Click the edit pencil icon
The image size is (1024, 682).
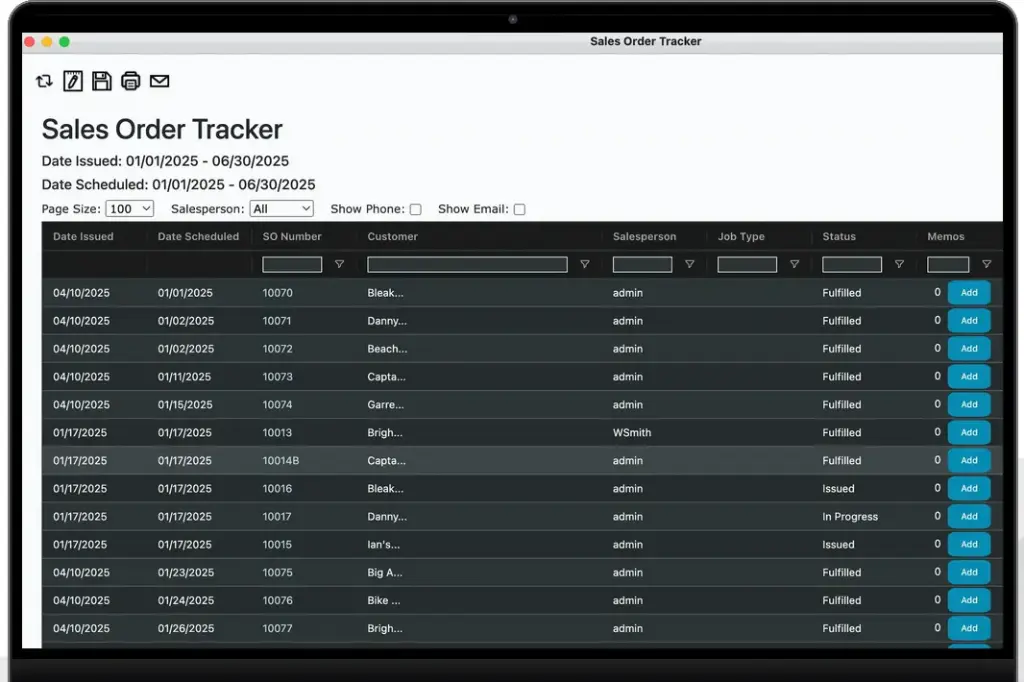tap(73, 82)
